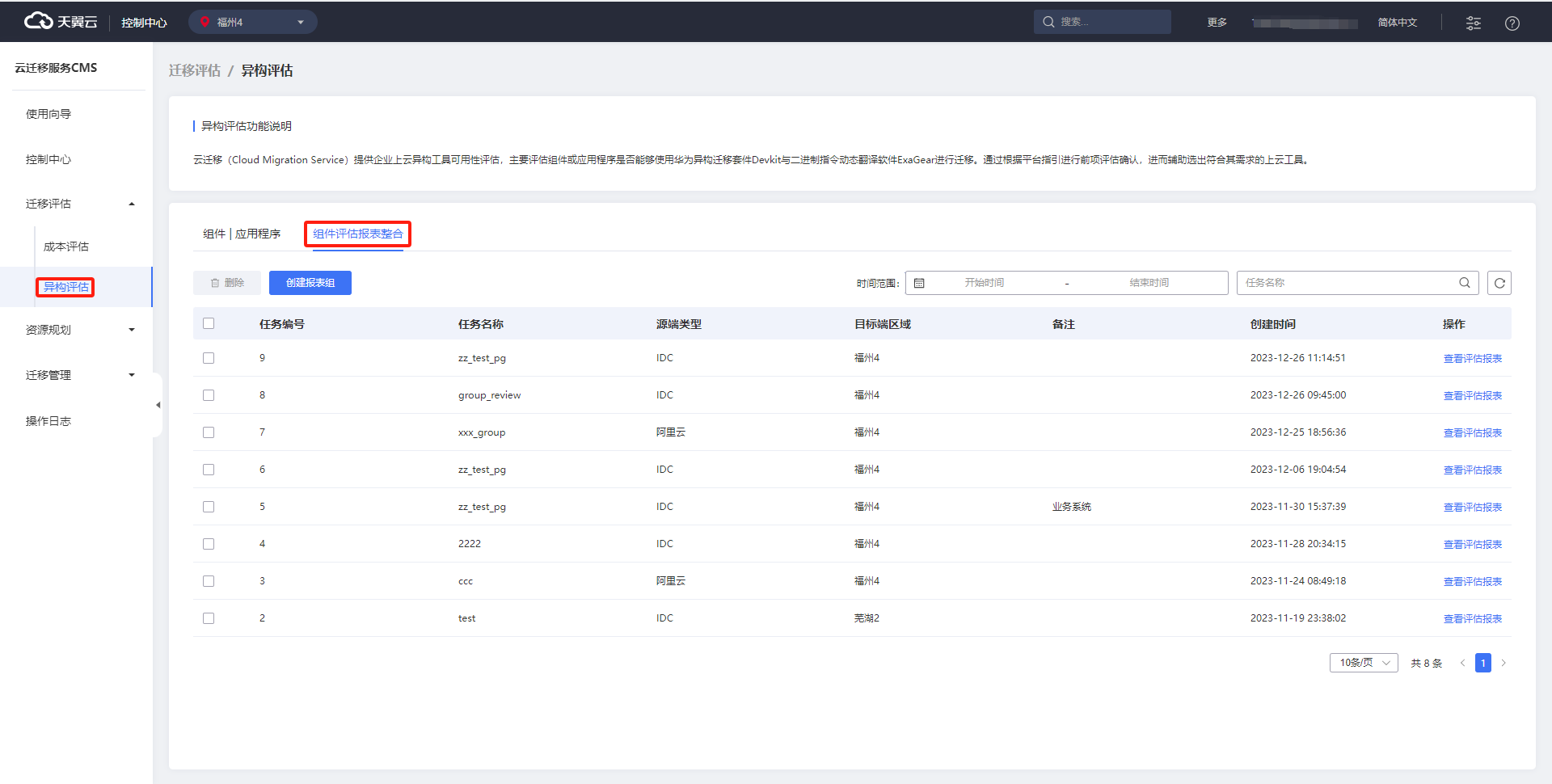Open the settings sliders icon in header
1552x784 pixels.
coord(1474,23)
